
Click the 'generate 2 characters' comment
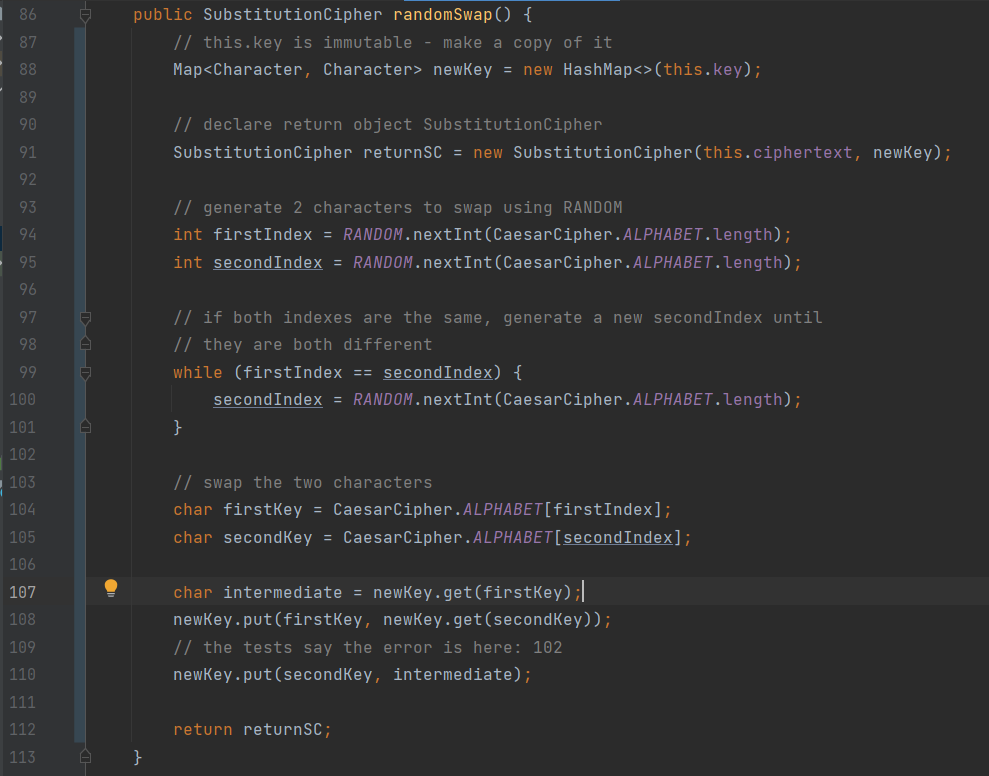tap(397, 208)
